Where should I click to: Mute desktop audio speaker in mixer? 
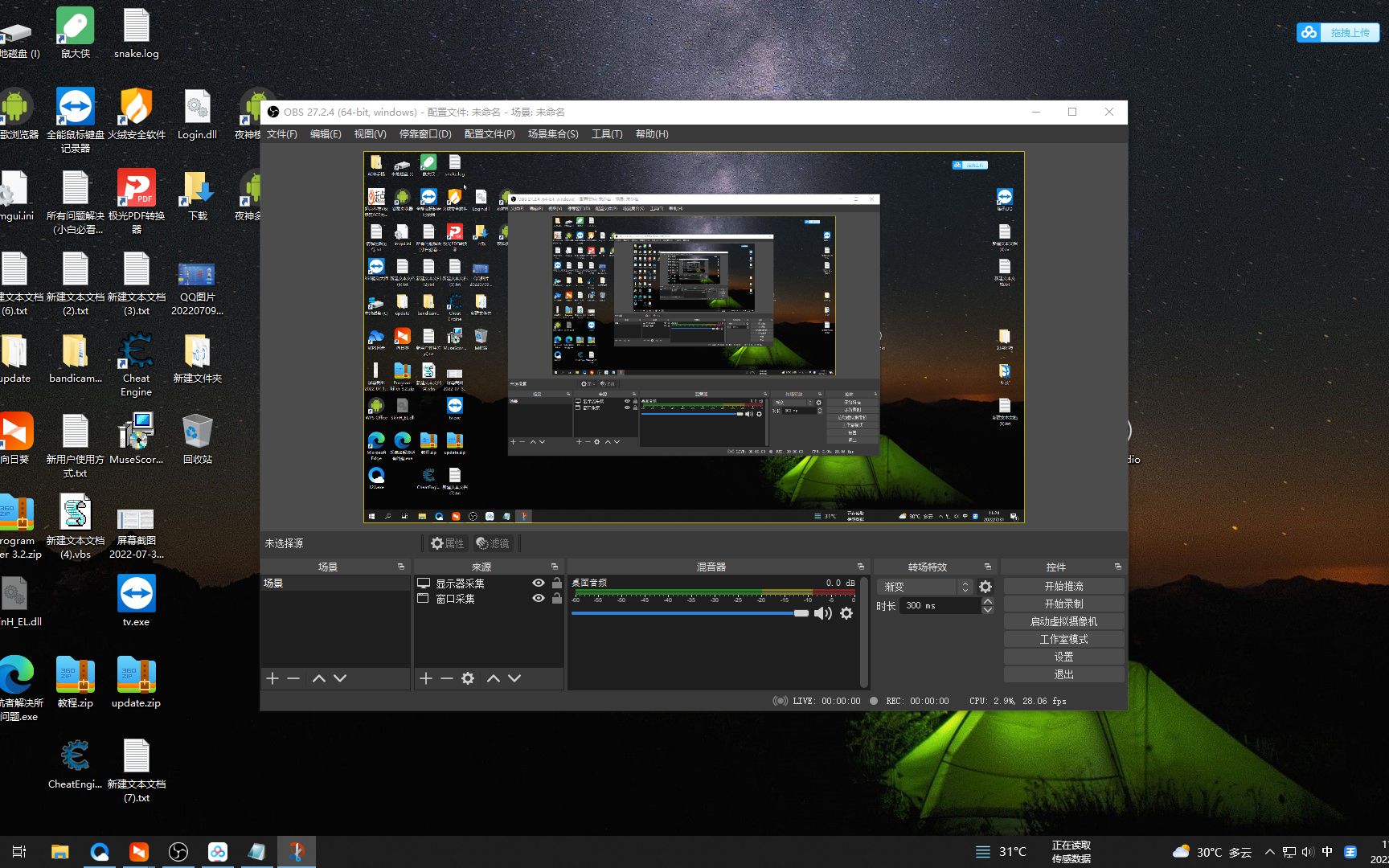pyautogui.click(x=822, y=613)
